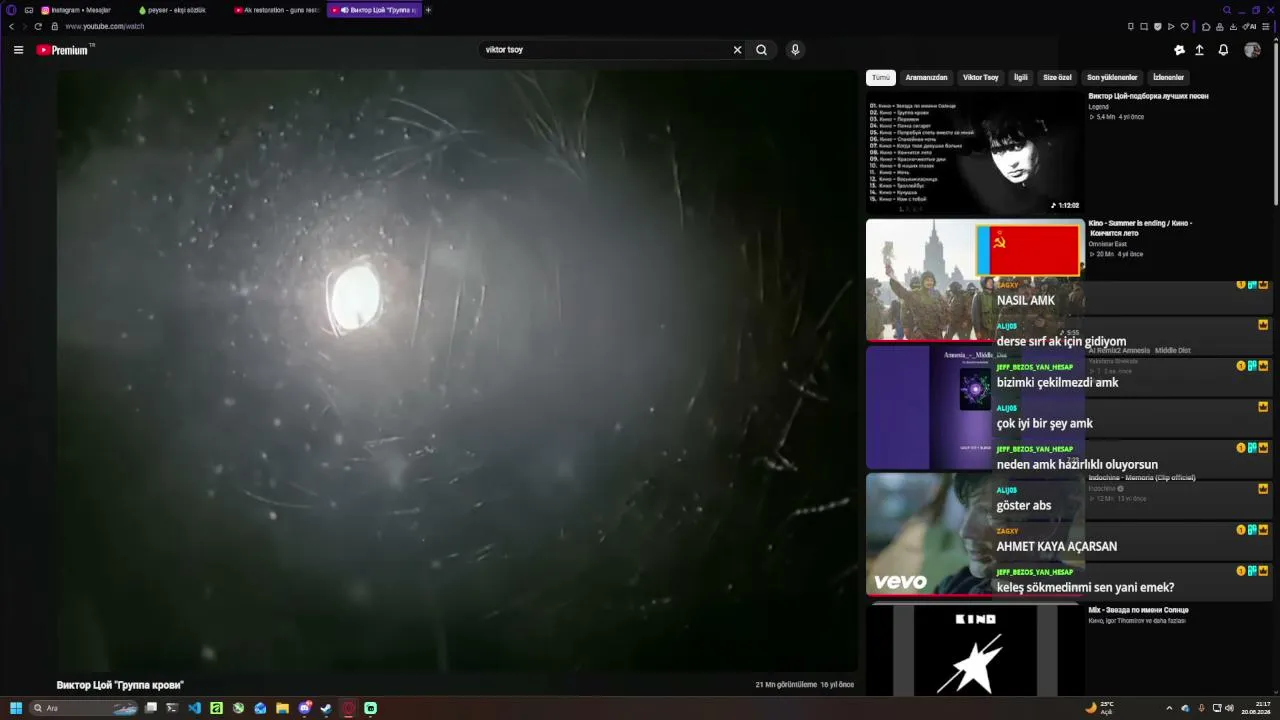The width and height of the screenshot is (1280, 720).
Task: Open the YouTube create video icon
Action: pos(1179,50)
